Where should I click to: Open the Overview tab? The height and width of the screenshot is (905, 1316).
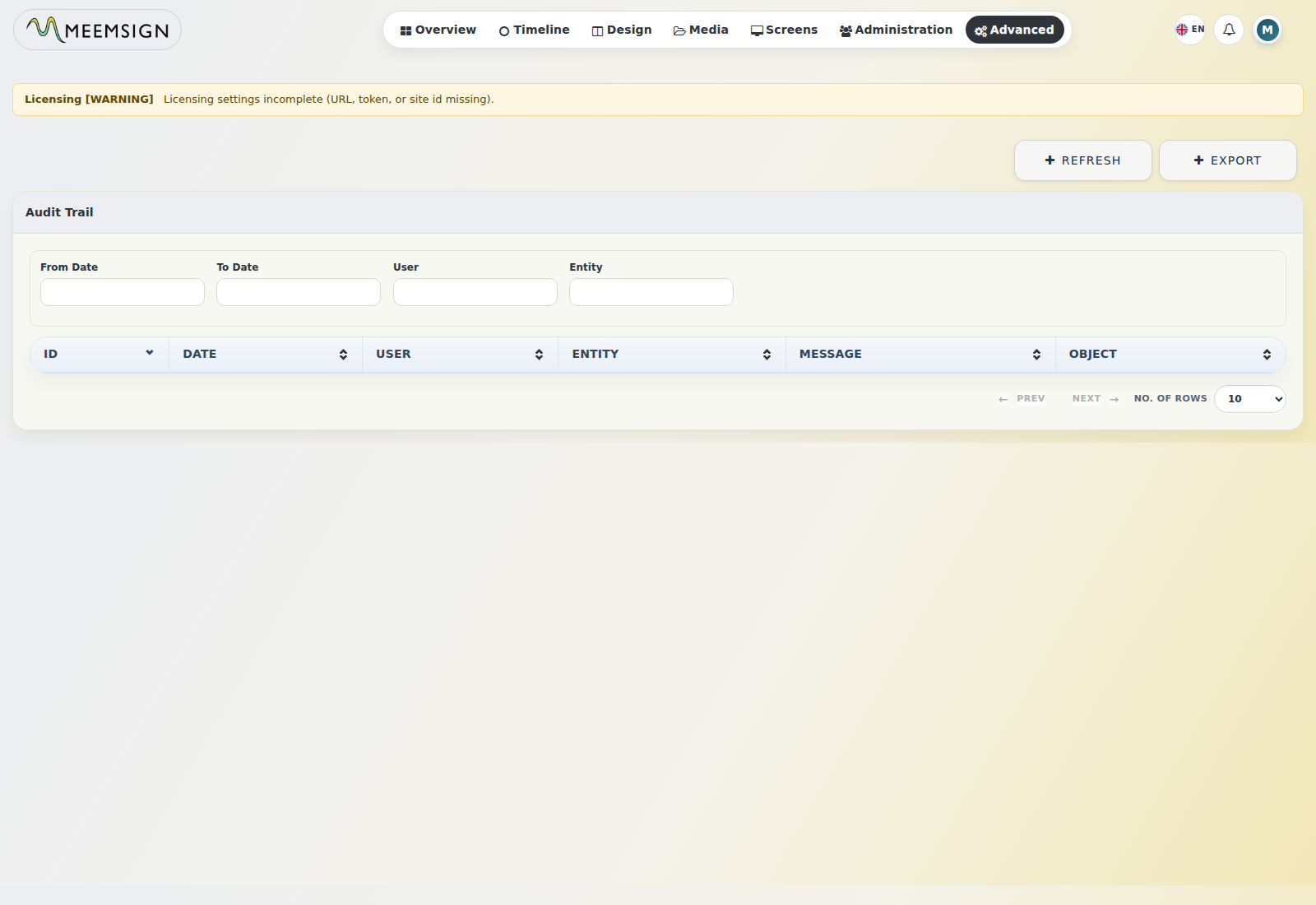pos(438,30)
